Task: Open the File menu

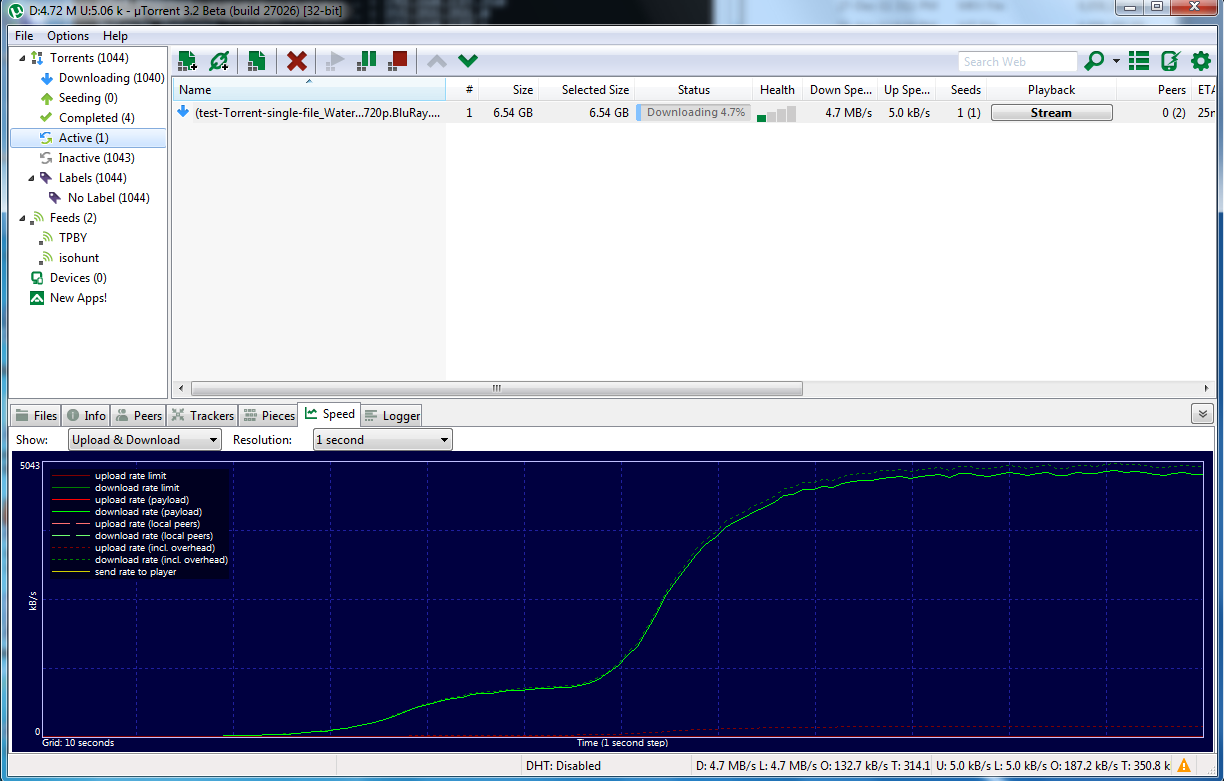Action: 24,36
